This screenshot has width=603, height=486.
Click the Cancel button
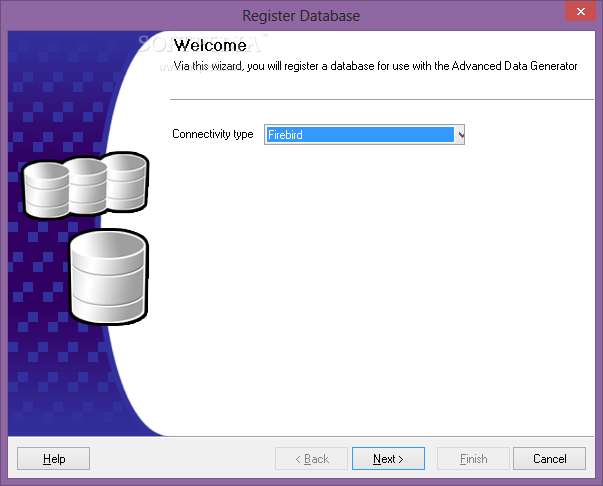pyautogui.click(x=550, y=459)
